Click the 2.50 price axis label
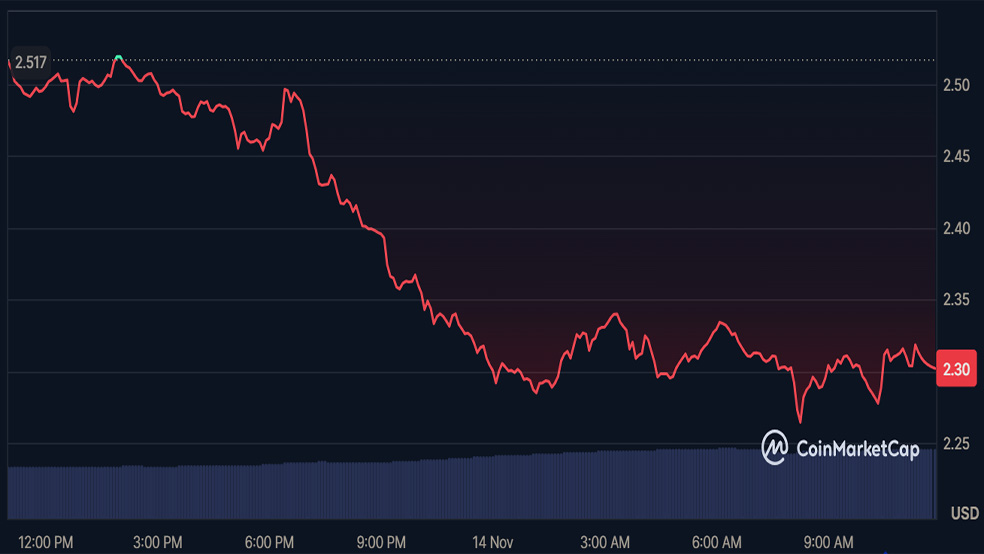Screen dimensions: 984x554 [x=957, y=85]
